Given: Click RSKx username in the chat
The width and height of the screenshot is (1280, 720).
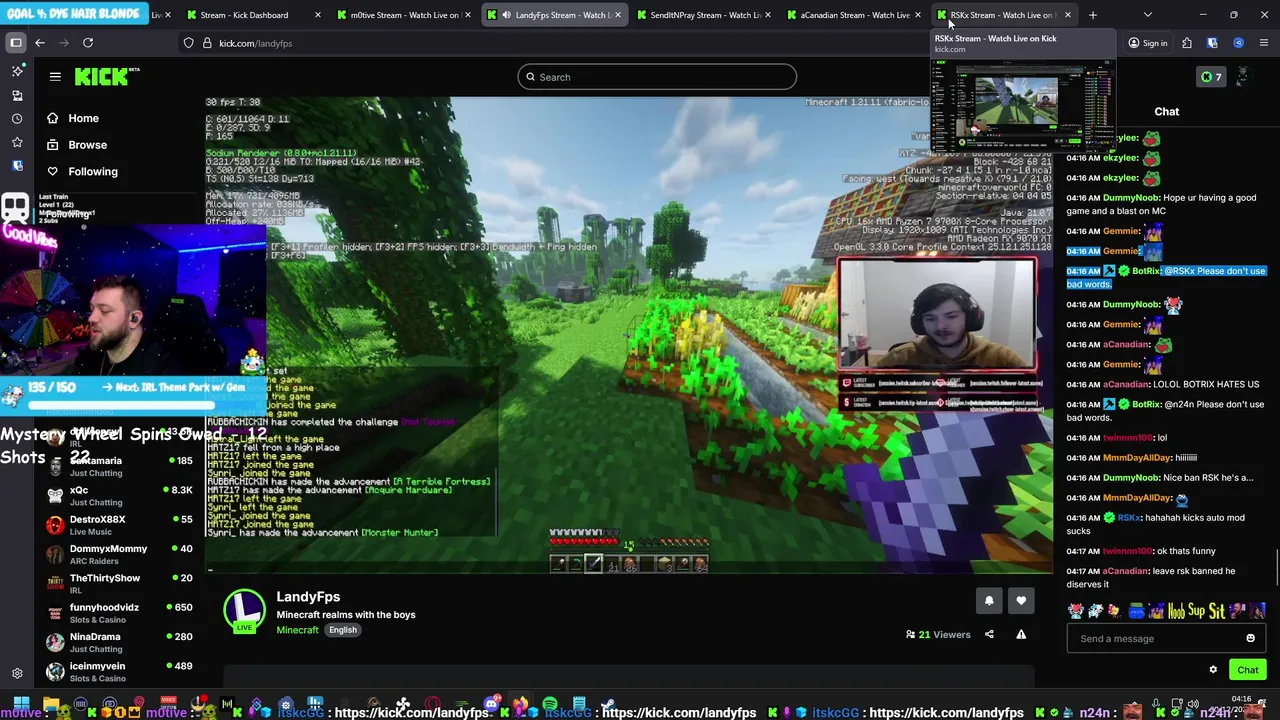Looking at the screenshot, I should coord(1128,518).
